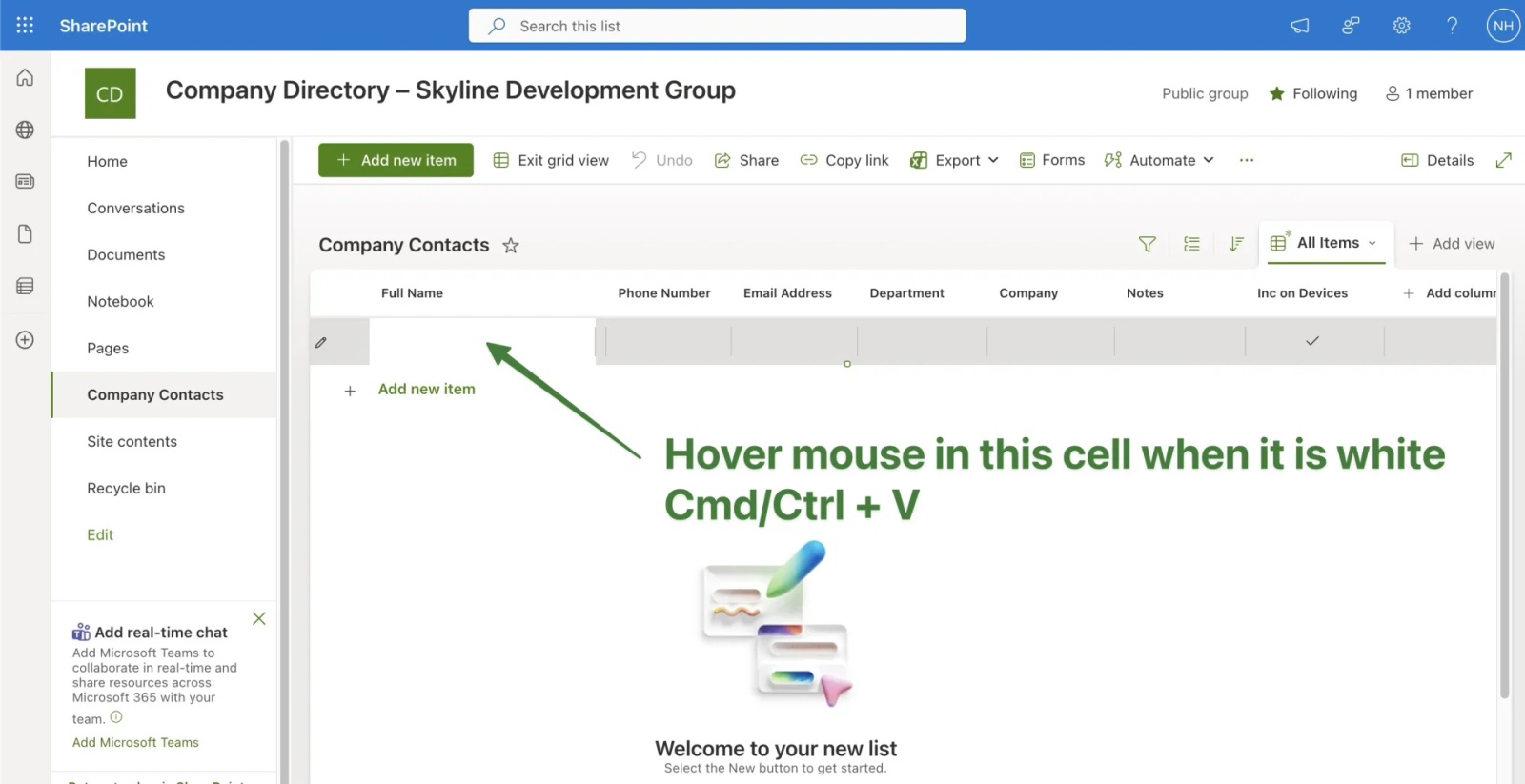Go to Home via the left rail

tap(25, 77)
